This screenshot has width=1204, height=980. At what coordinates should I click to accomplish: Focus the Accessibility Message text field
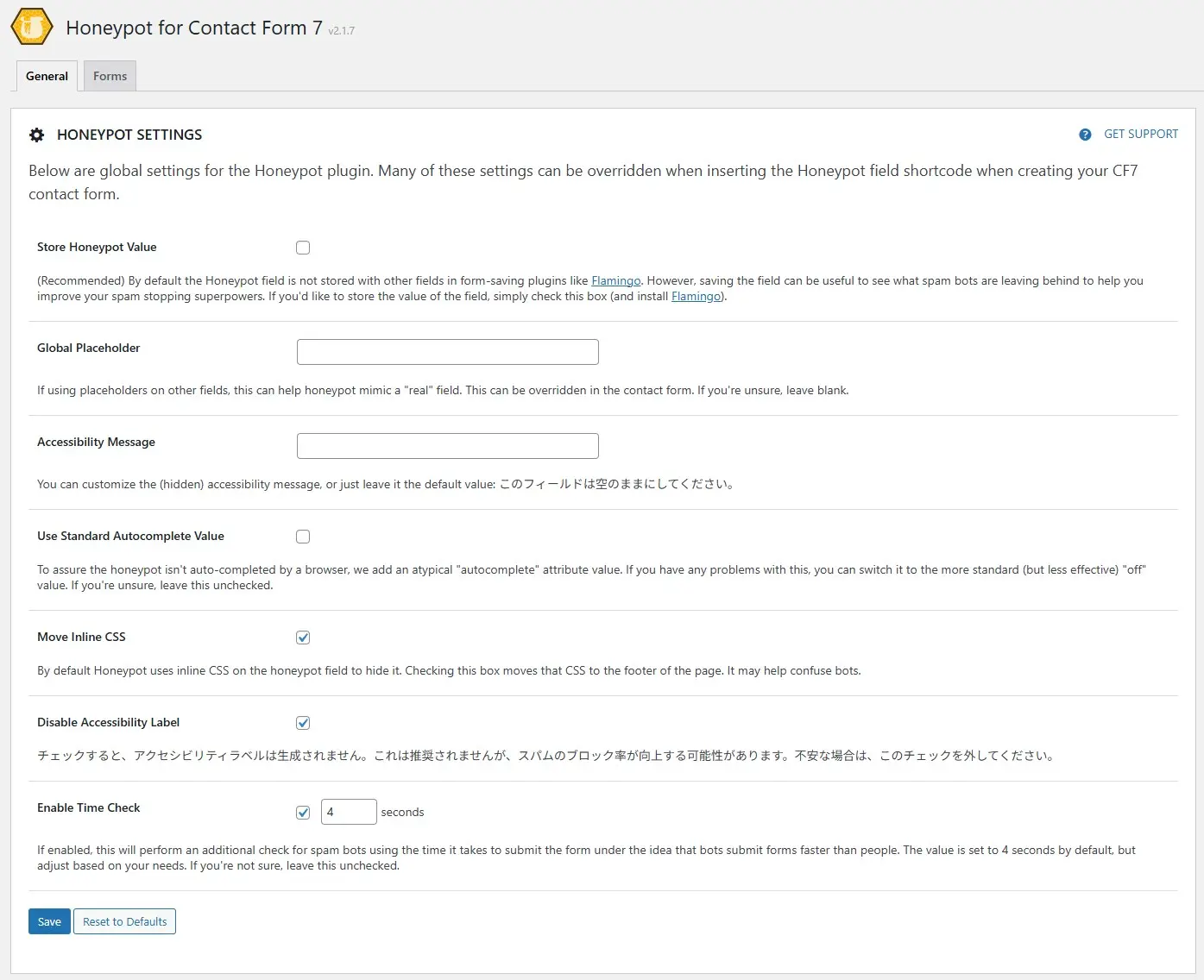(x=448, y=446)
